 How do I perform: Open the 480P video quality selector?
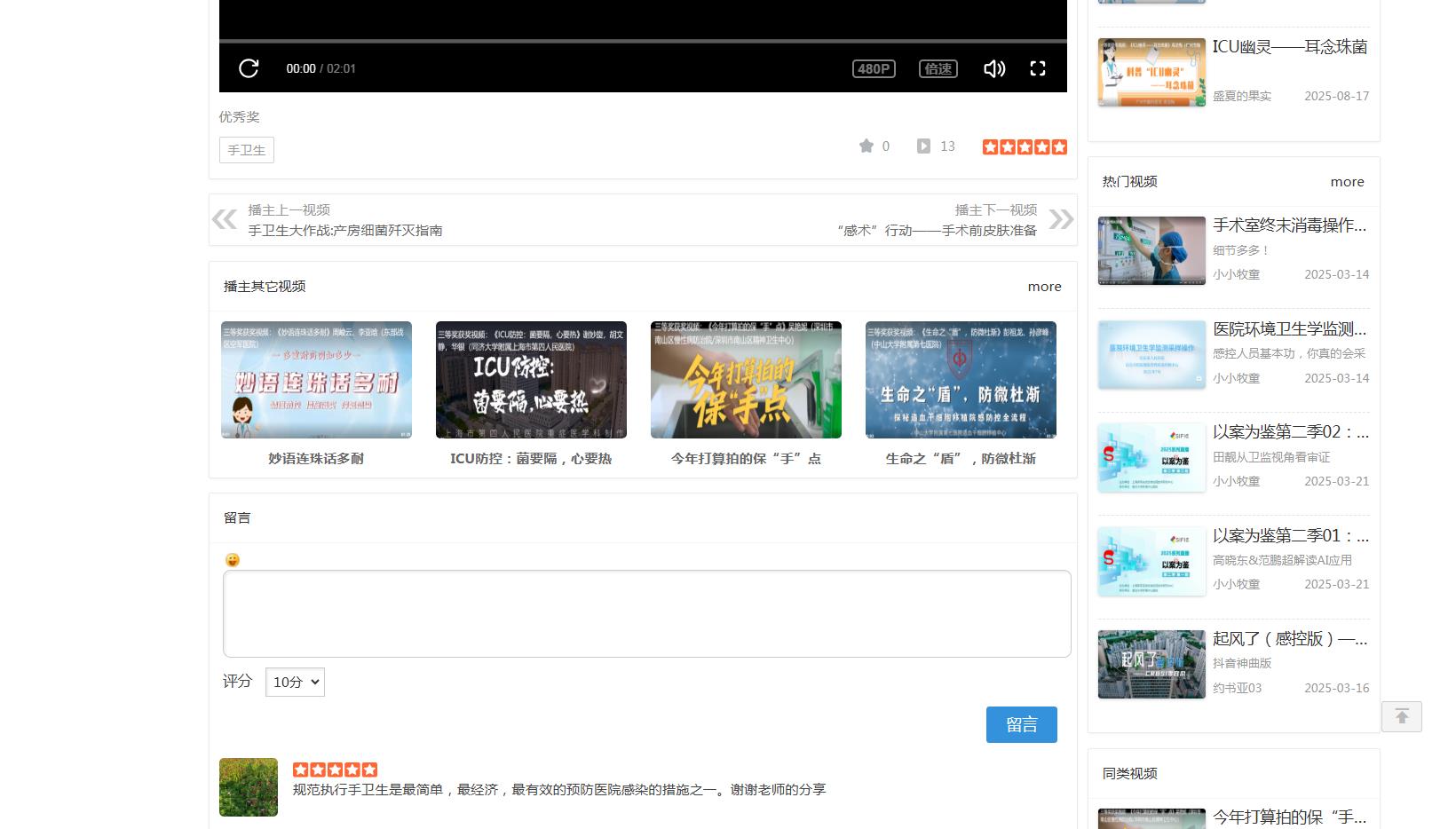[x=873, y=67]
